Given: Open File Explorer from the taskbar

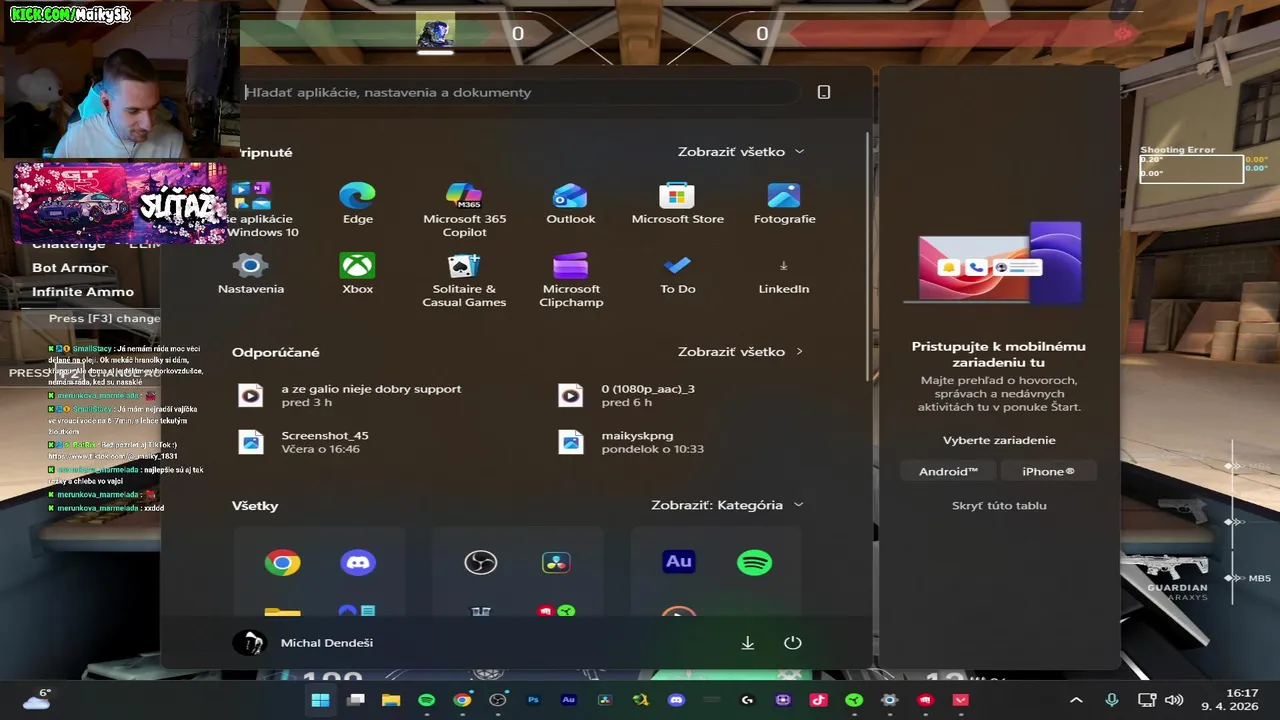Looking at the screenshot, I should coord(391,700).
